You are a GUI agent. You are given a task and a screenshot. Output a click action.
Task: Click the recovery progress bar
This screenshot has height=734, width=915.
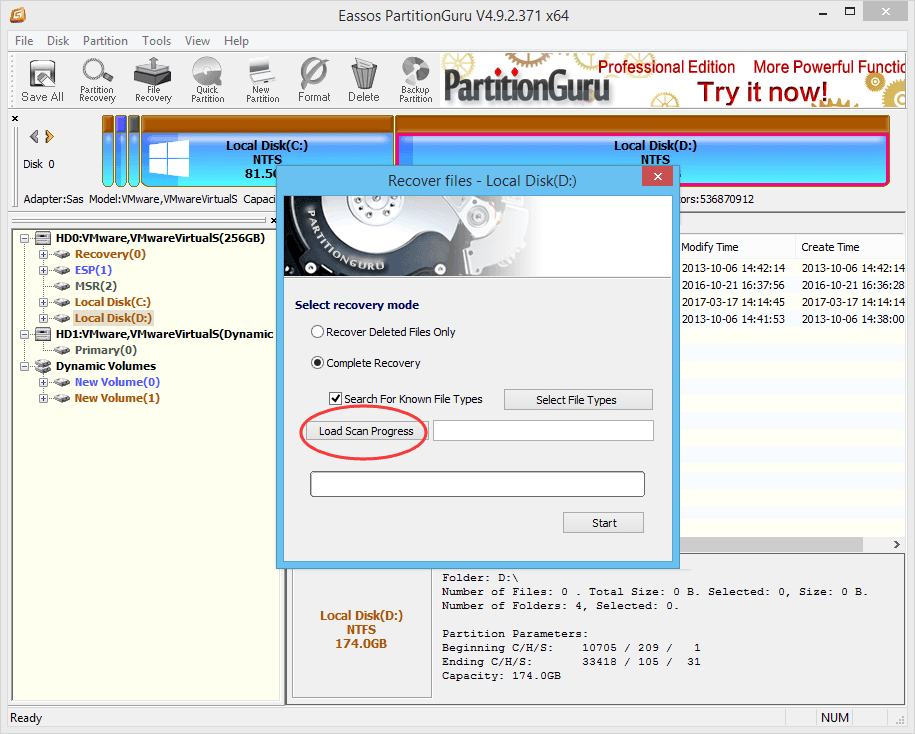(x=477, y=484)
